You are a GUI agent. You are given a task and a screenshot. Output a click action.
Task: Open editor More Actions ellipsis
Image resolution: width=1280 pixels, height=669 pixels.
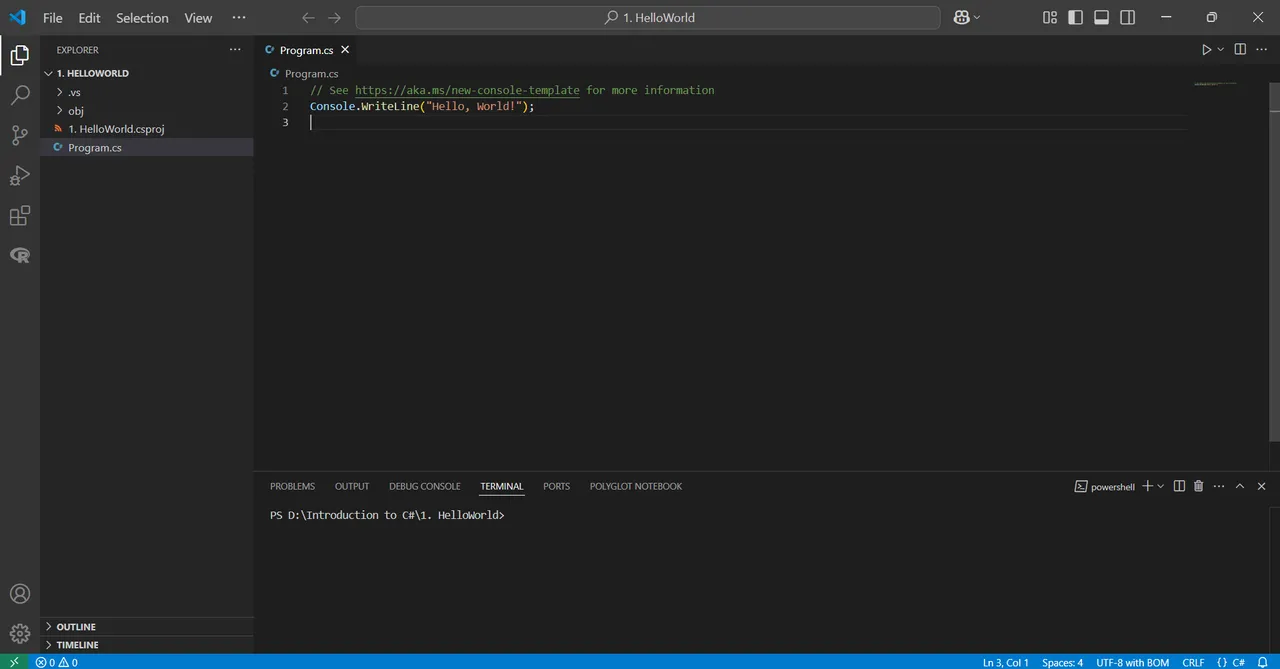coord(1261,49)
